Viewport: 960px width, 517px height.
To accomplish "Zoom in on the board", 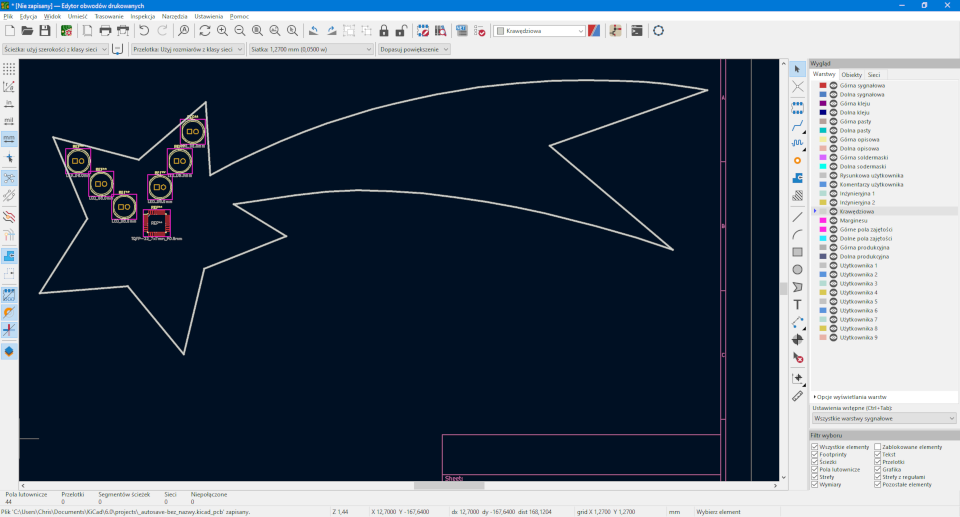I will [x=222, y=31].
